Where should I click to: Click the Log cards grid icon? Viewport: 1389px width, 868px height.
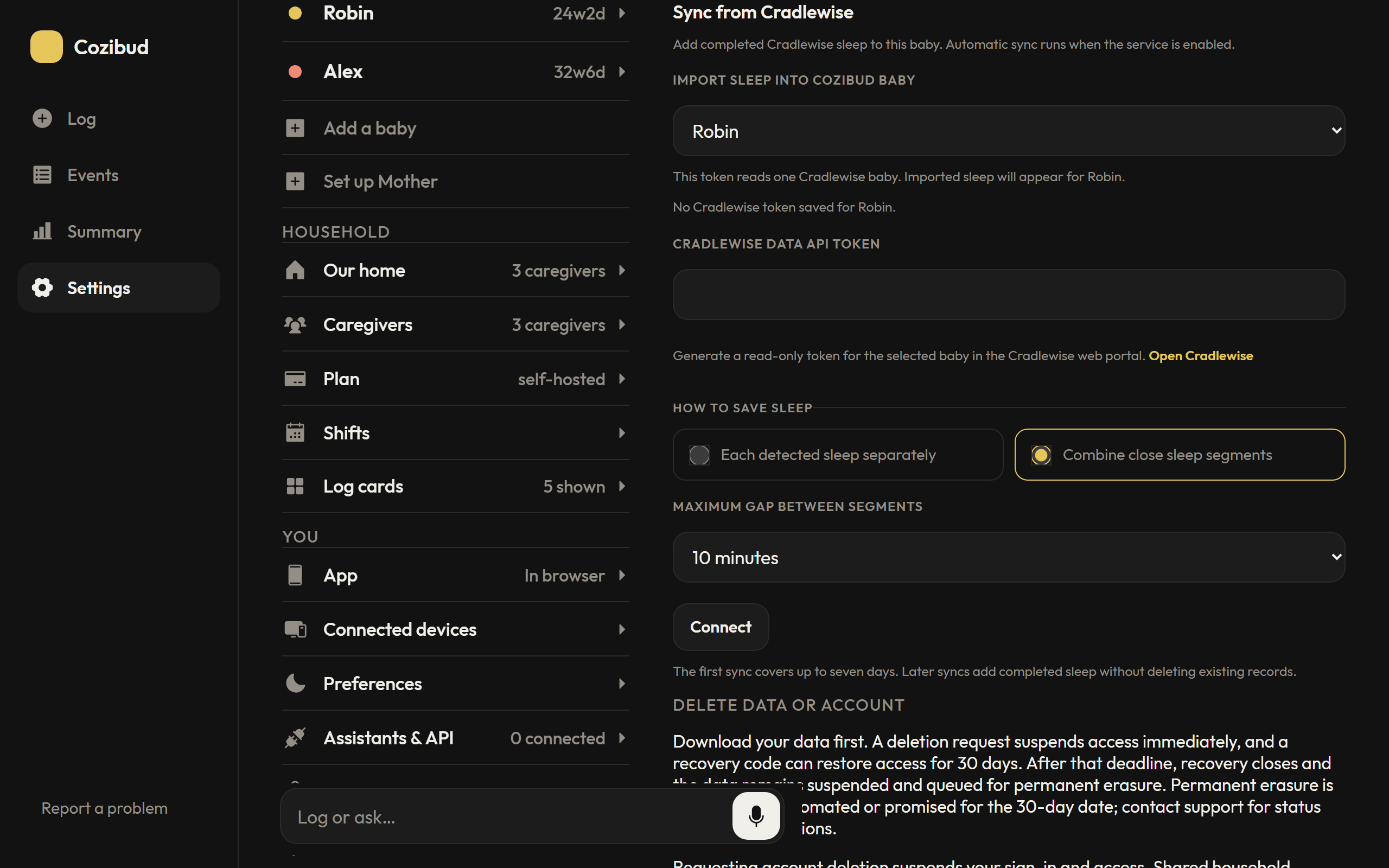(x=295, y=486)
